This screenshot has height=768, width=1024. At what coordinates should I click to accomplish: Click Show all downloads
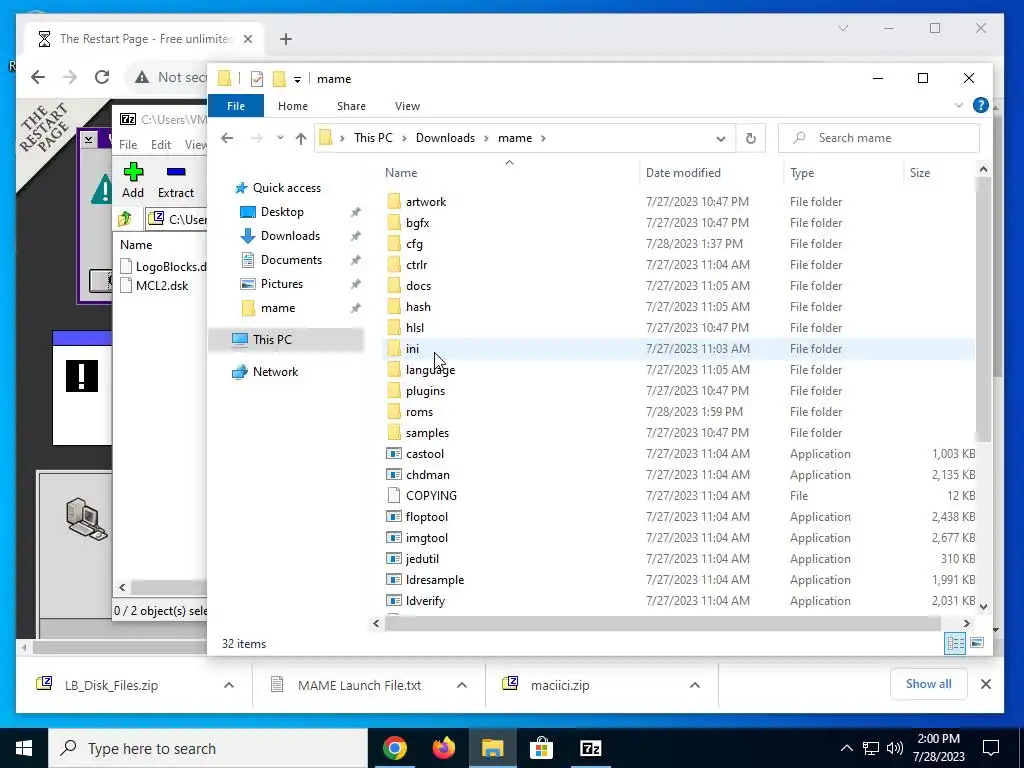pyautogui.click(x=928, y=684)
